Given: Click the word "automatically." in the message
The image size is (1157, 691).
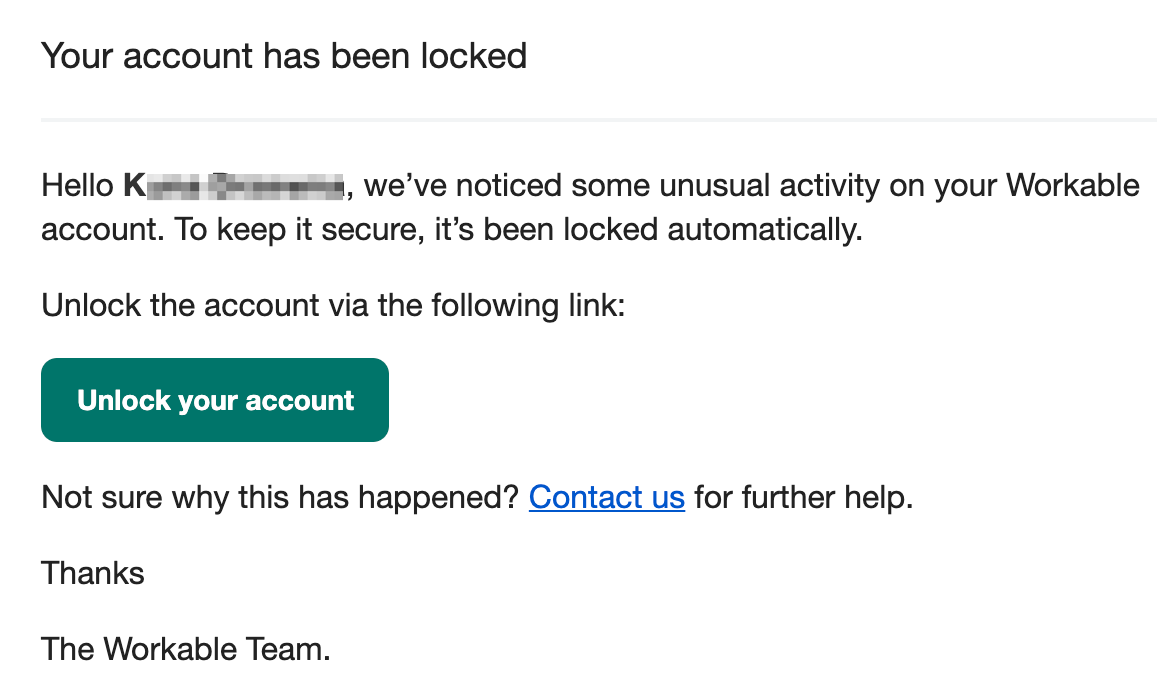Looking at the screenshot, I should click(765, 230).
